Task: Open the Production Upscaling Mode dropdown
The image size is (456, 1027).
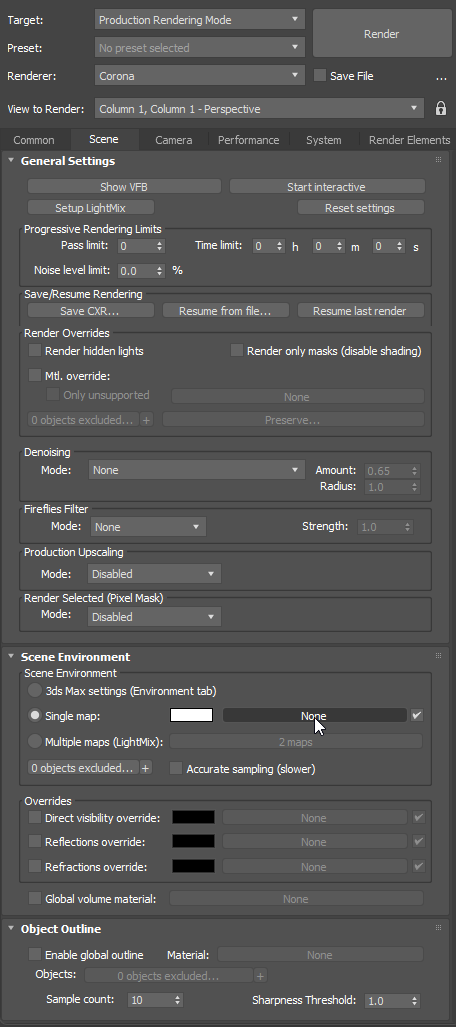Action: [x=154, y=574]
